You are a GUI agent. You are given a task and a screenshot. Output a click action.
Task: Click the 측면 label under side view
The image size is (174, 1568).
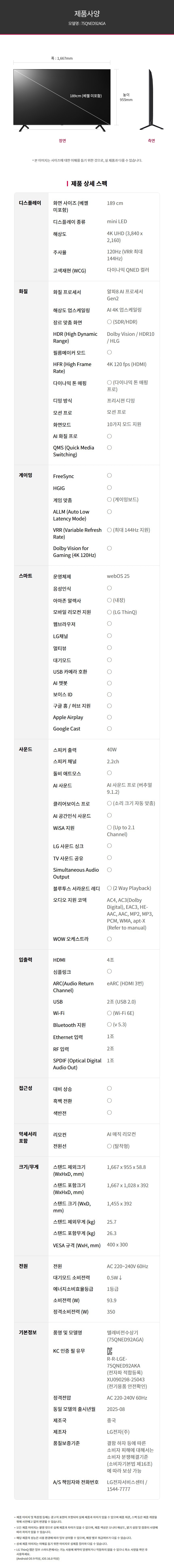[x=152, y=141]
